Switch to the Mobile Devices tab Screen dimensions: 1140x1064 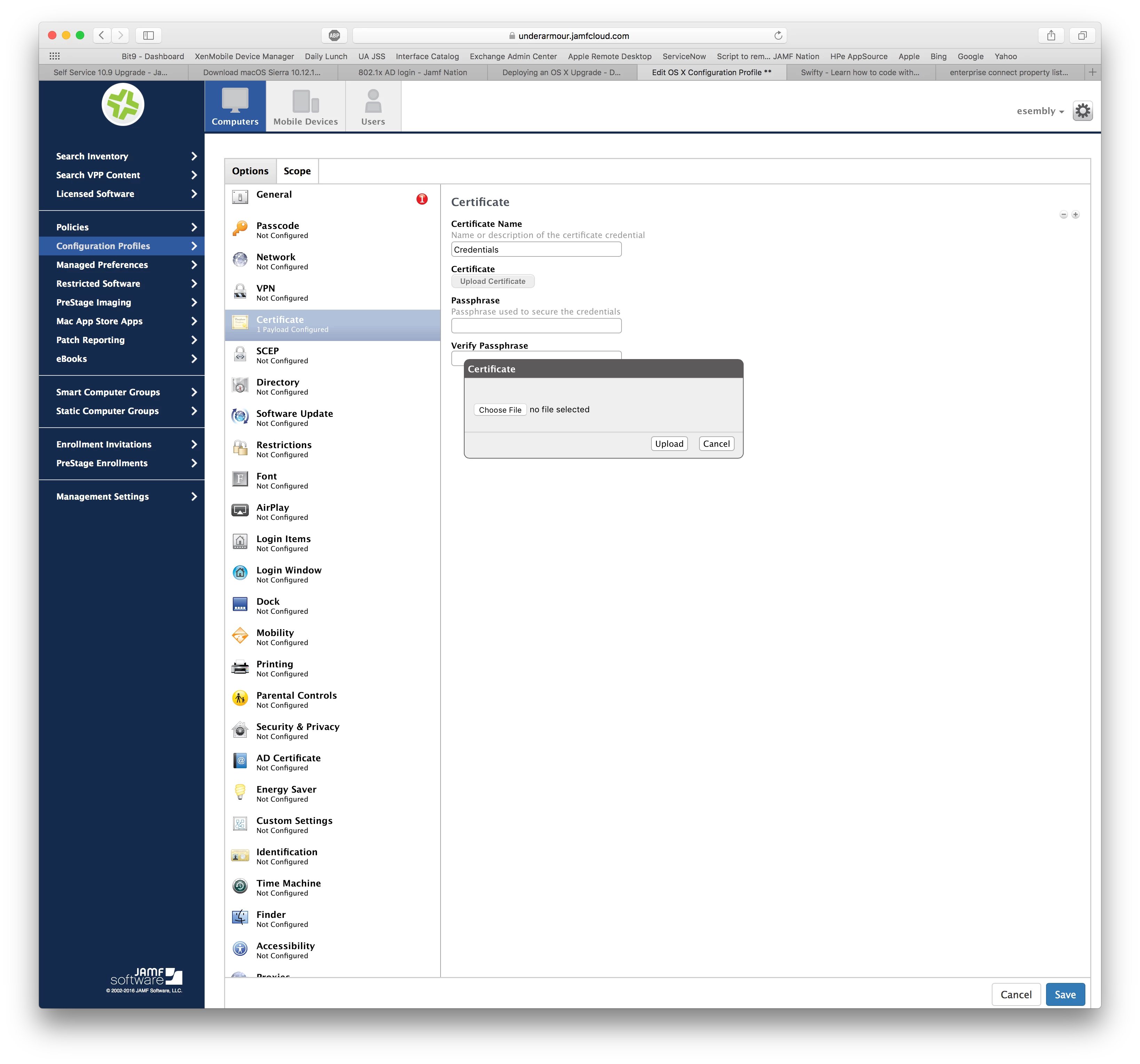(x=305, y=106)
